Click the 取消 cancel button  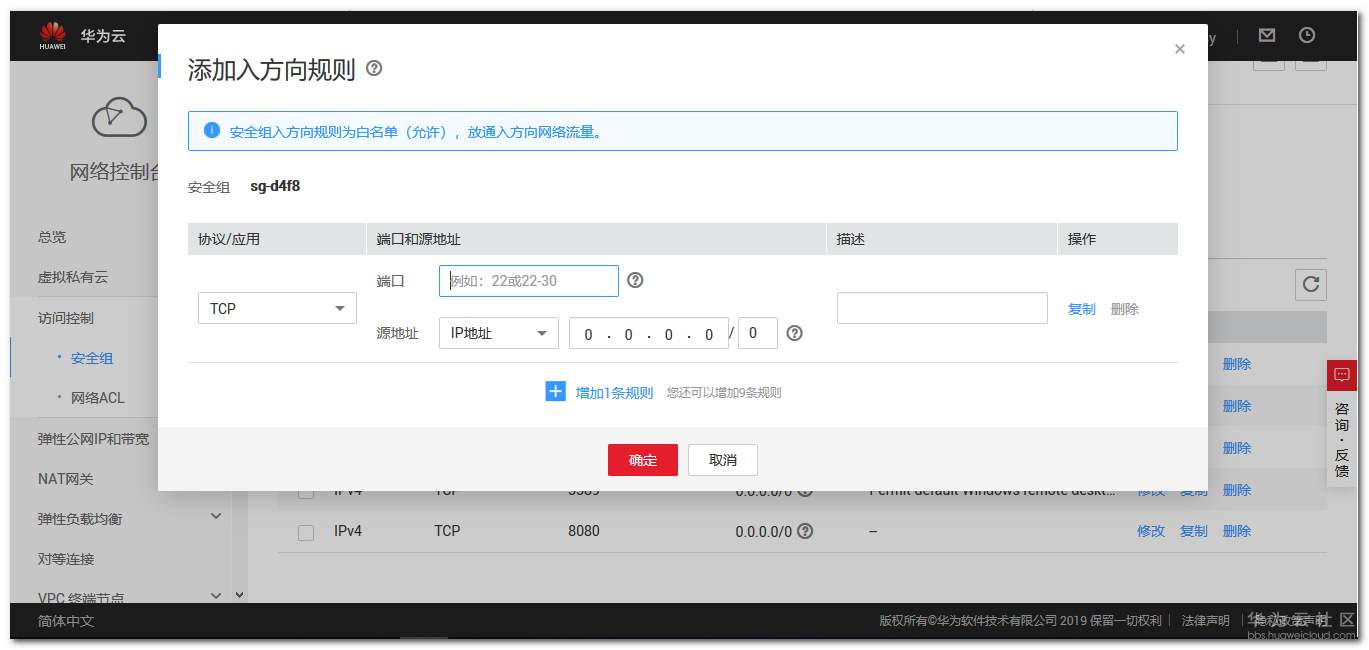723,460
